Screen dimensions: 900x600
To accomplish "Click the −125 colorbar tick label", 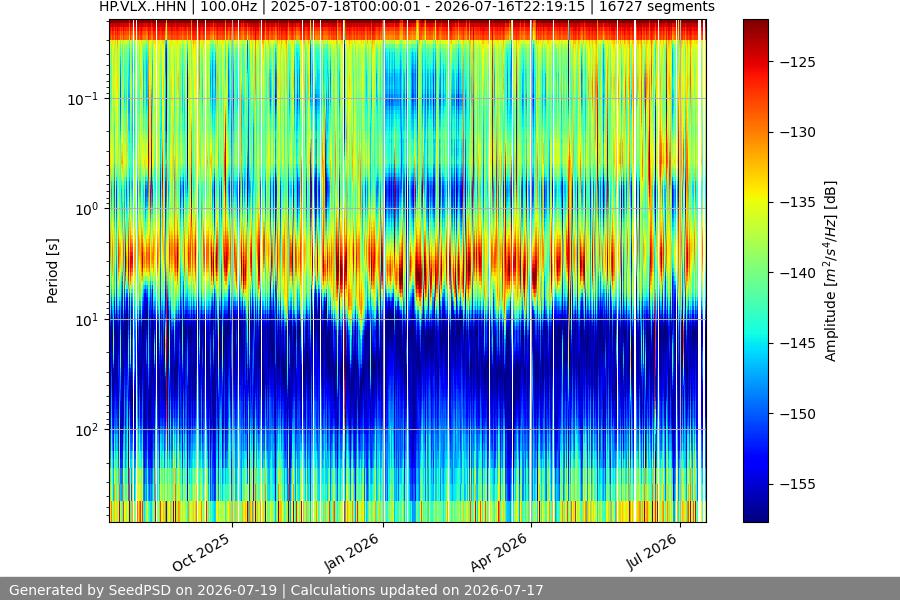I will tap(798, 61).
